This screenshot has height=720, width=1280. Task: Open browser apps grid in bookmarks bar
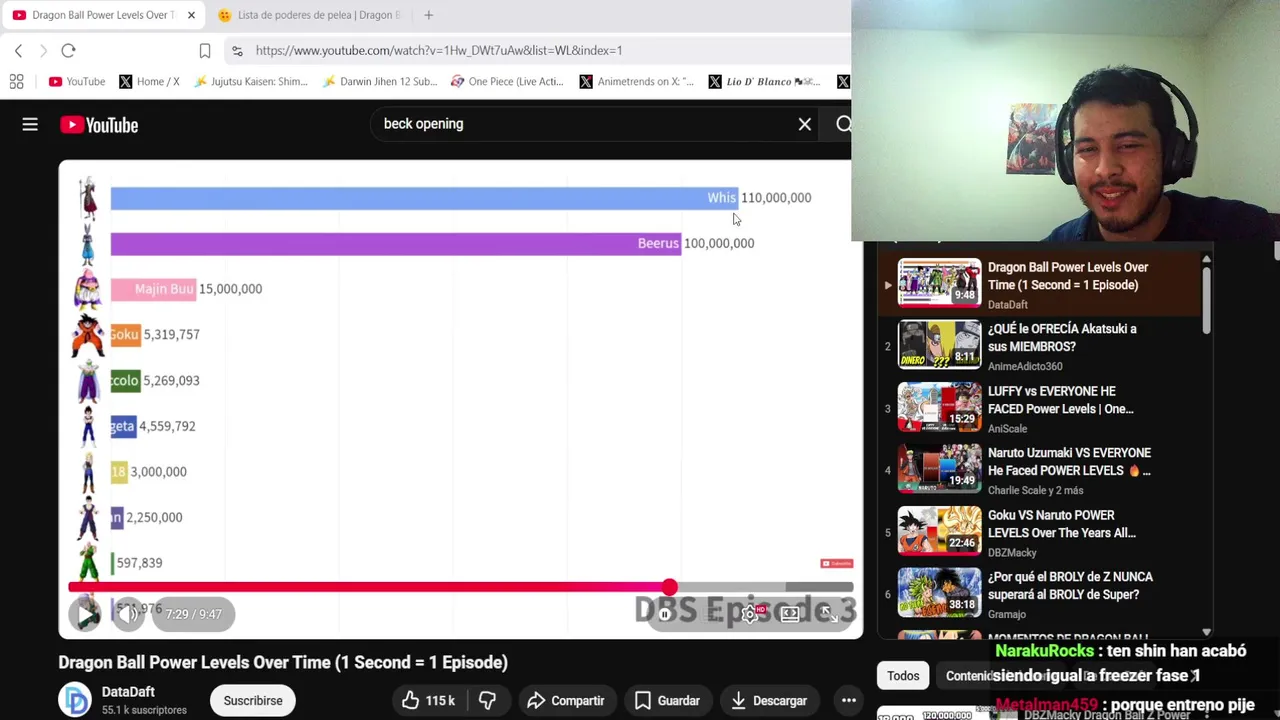(x=16, y=82)
